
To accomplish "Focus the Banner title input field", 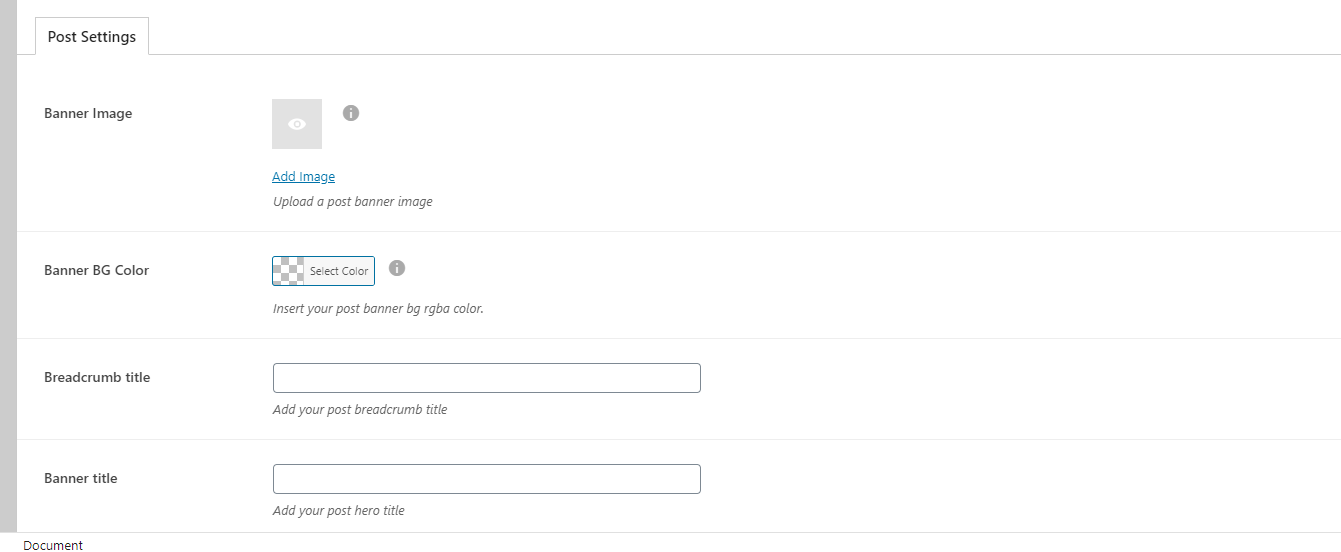I will (487, 479).
